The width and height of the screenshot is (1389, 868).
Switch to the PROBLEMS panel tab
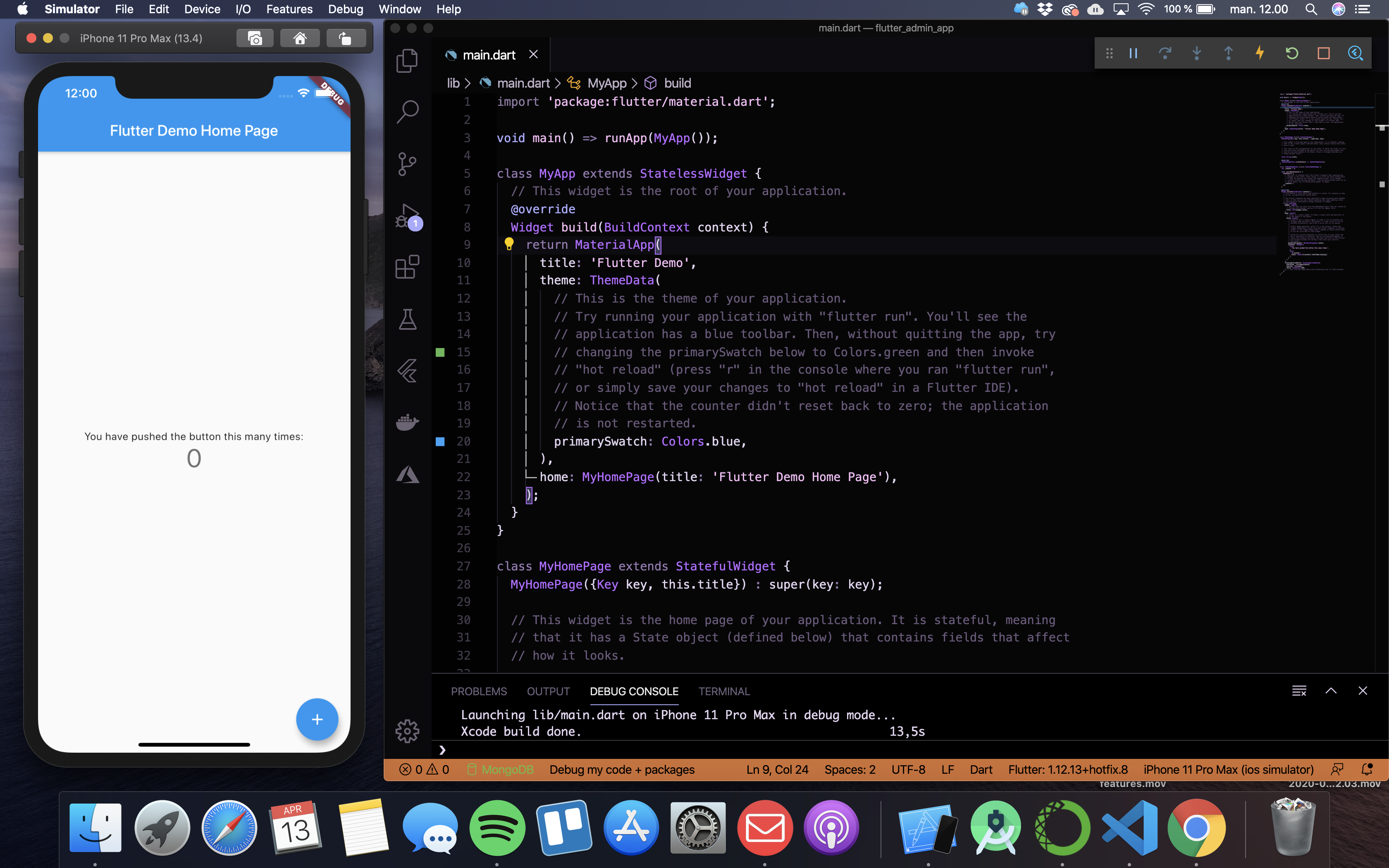point(479,691)
